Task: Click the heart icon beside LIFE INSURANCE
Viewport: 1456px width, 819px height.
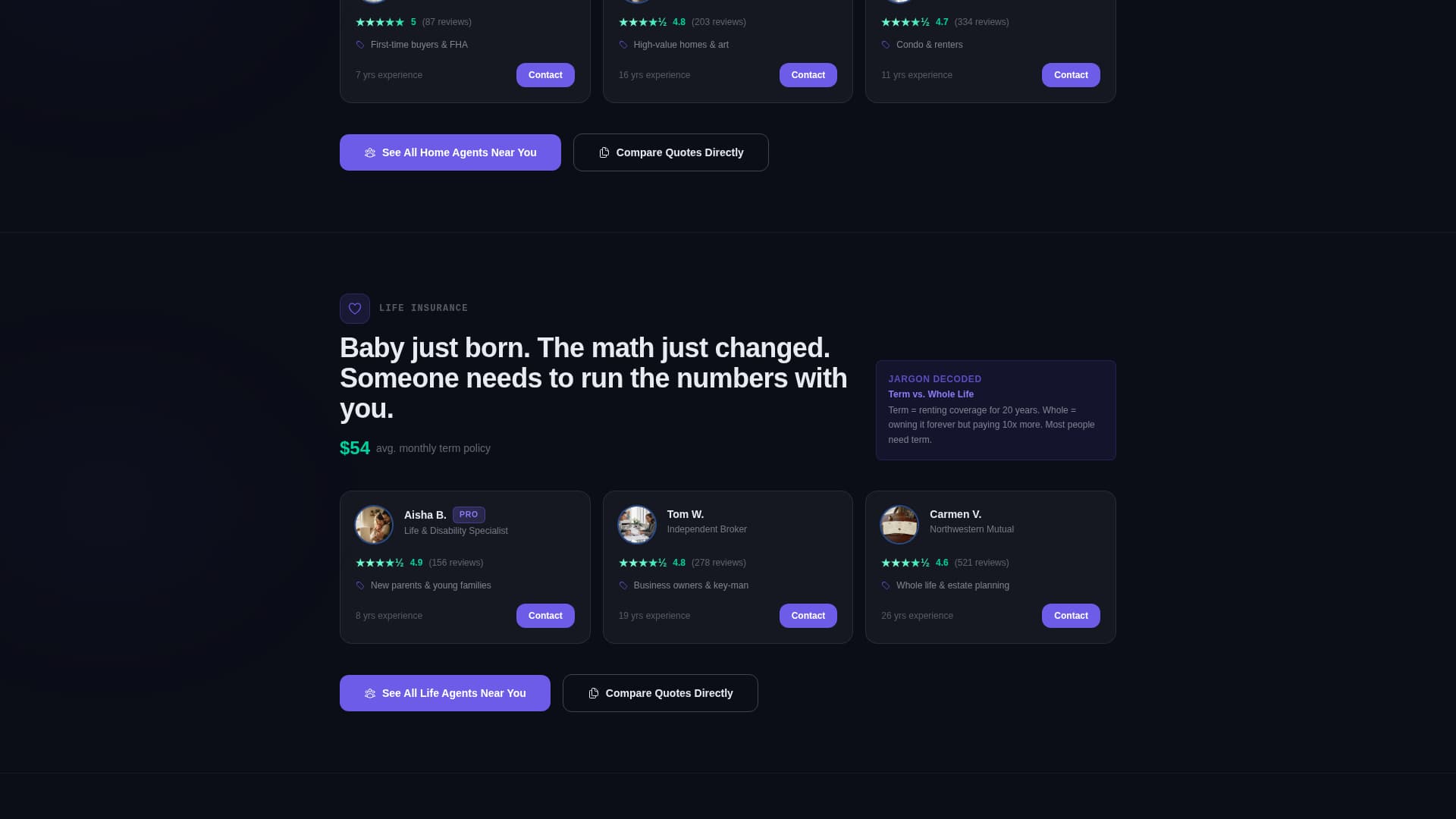Action: (x=354, y=308)
